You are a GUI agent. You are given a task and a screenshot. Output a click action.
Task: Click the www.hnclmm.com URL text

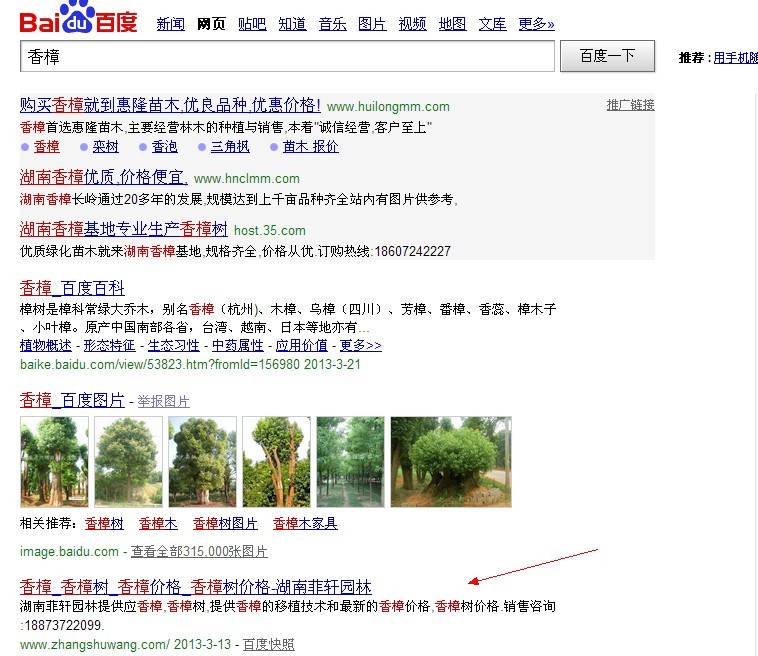tap(247, 178)
